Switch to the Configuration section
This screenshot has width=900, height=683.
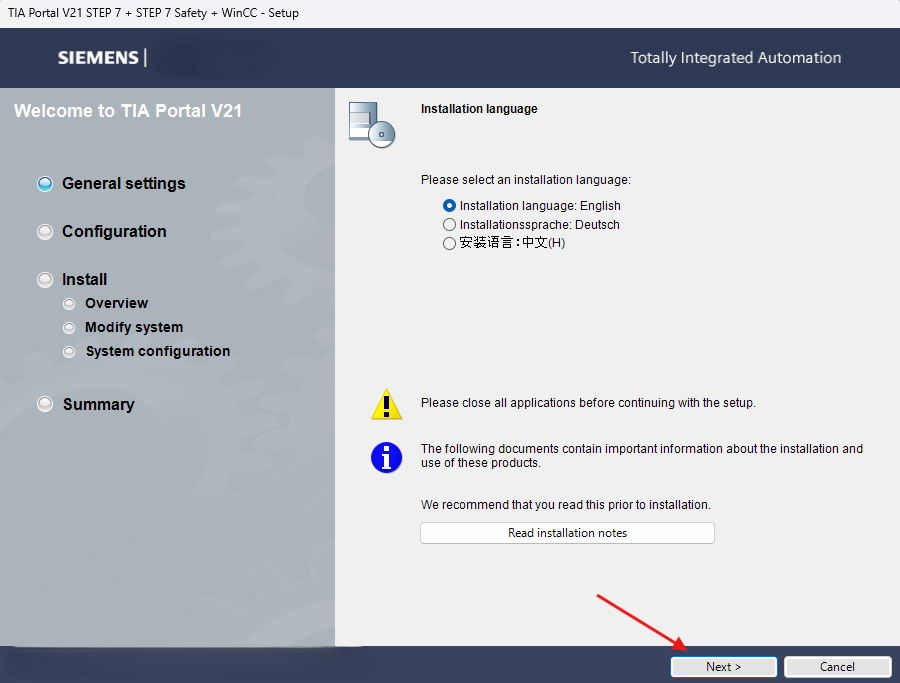click(x=114, y=232)
